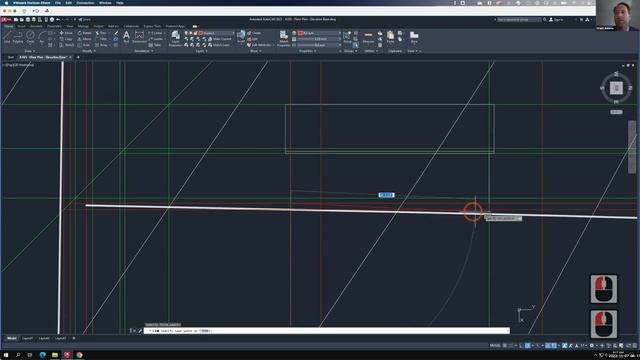Select the Dimension tool
Viewport: 640px width, 360px height.
coord(139,37)
